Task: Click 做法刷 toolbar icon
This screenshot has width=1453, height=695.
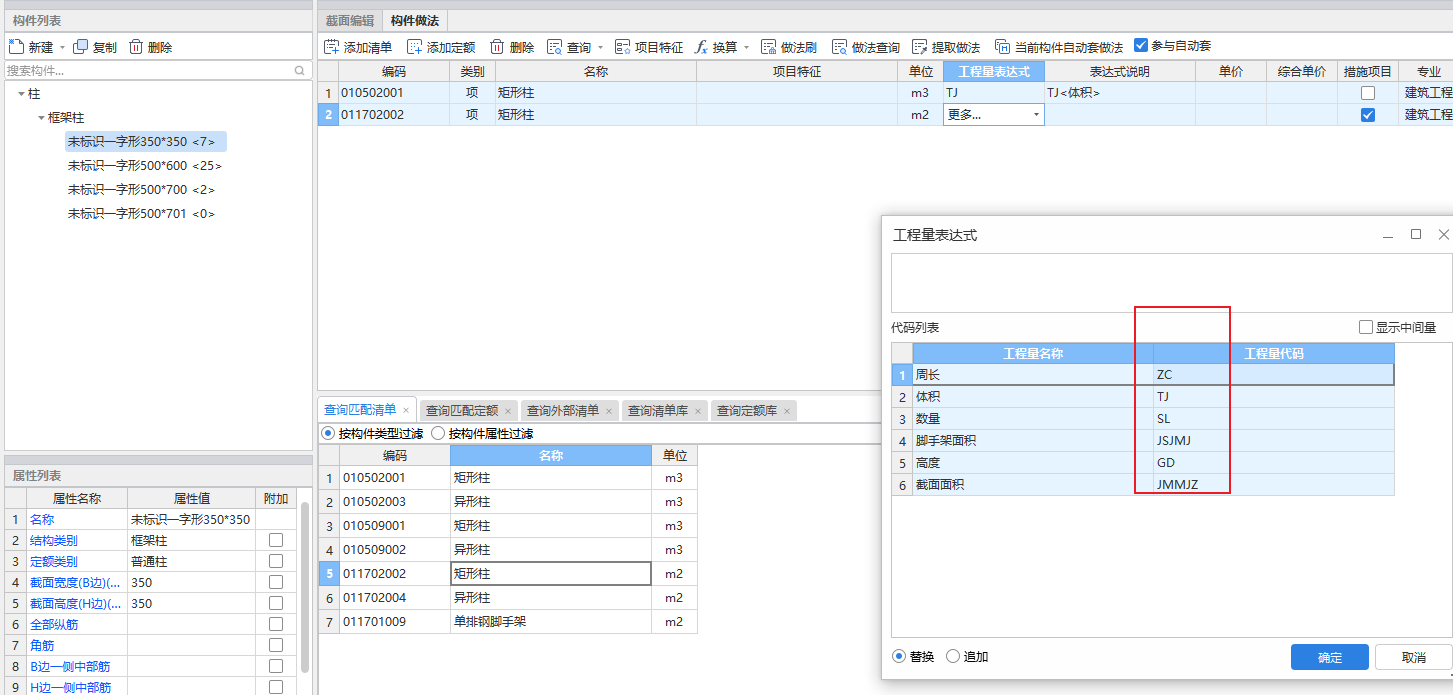Action: 769,47
